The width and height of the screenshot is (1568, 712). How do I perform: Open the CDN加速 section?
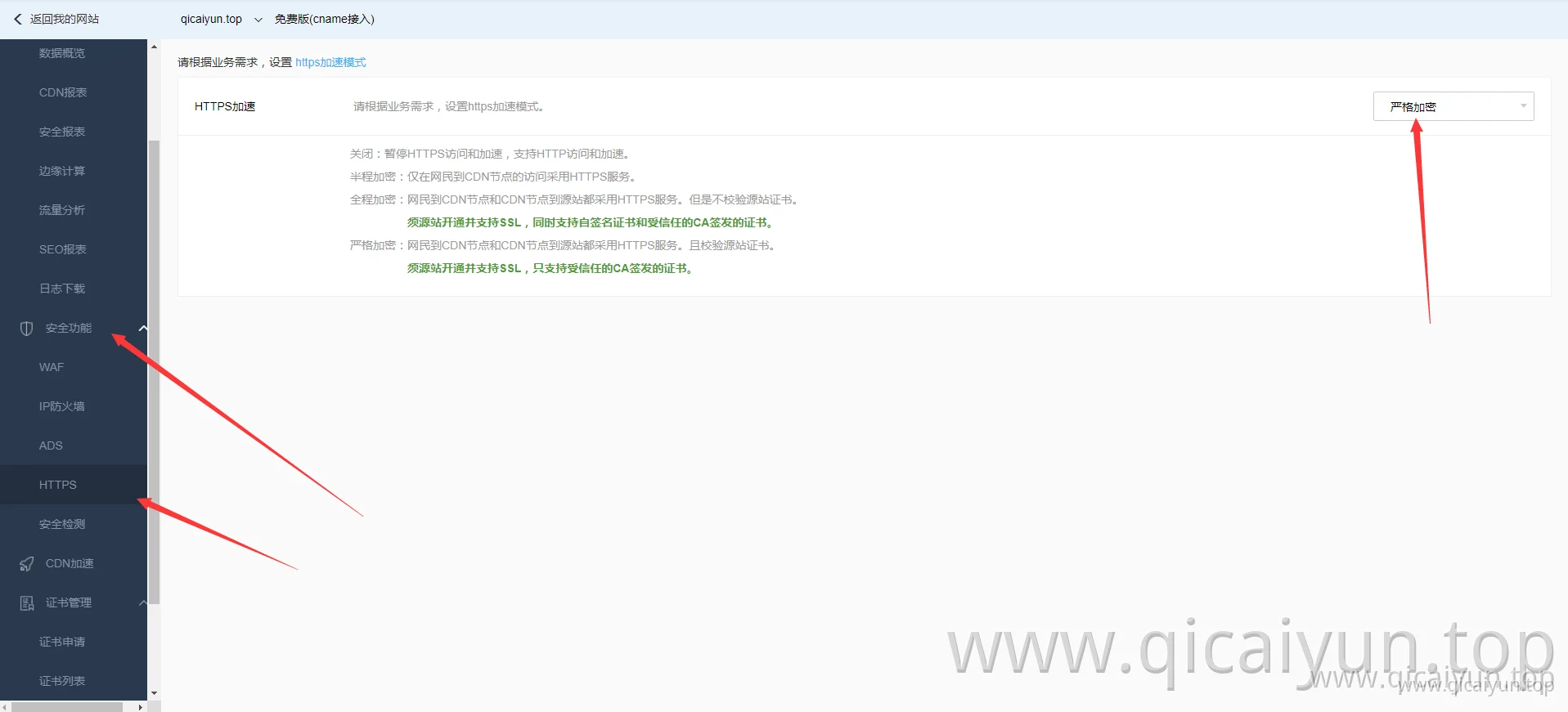click(x=70, y=563)
